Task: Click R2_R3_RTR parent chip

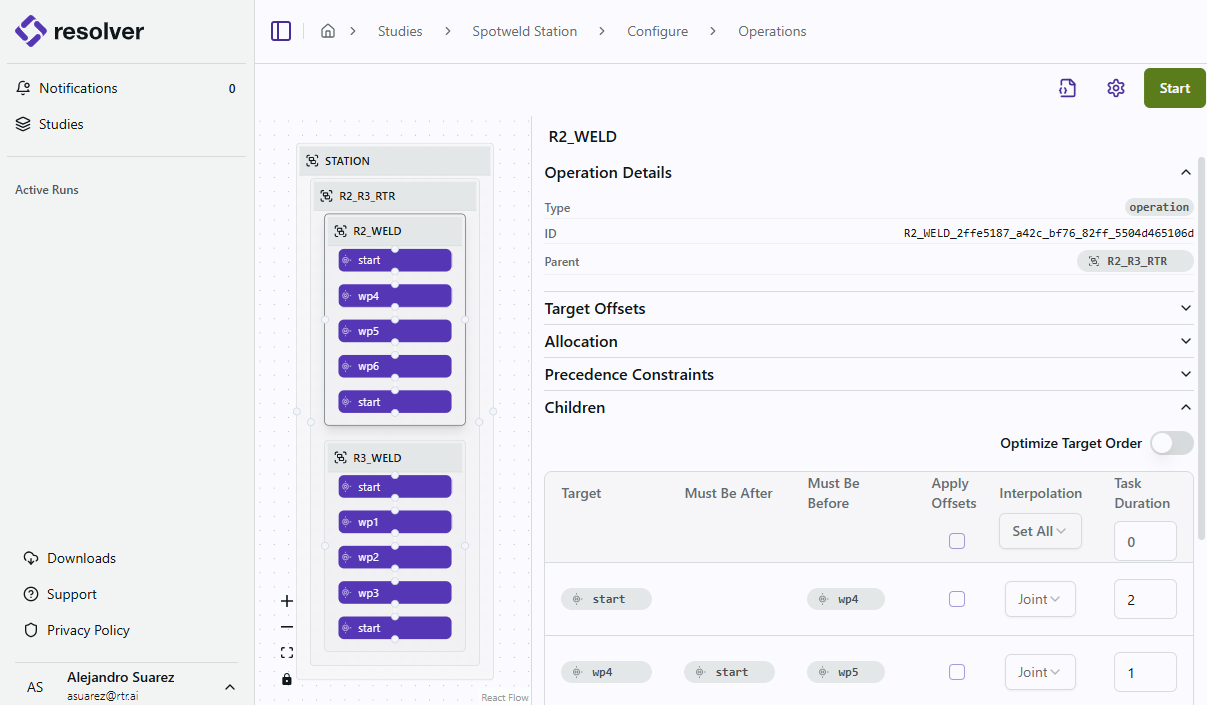Action: 1135,261
